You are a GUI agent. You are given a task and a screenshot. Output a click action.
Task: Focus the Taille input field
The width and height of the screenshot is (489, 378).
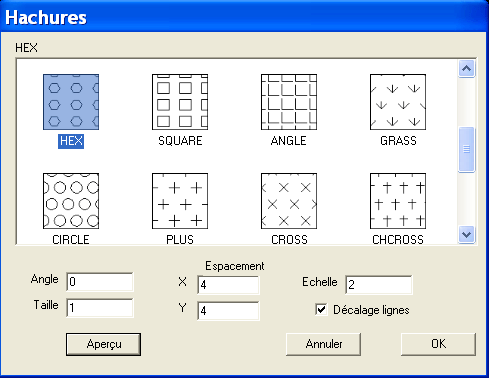100,308
